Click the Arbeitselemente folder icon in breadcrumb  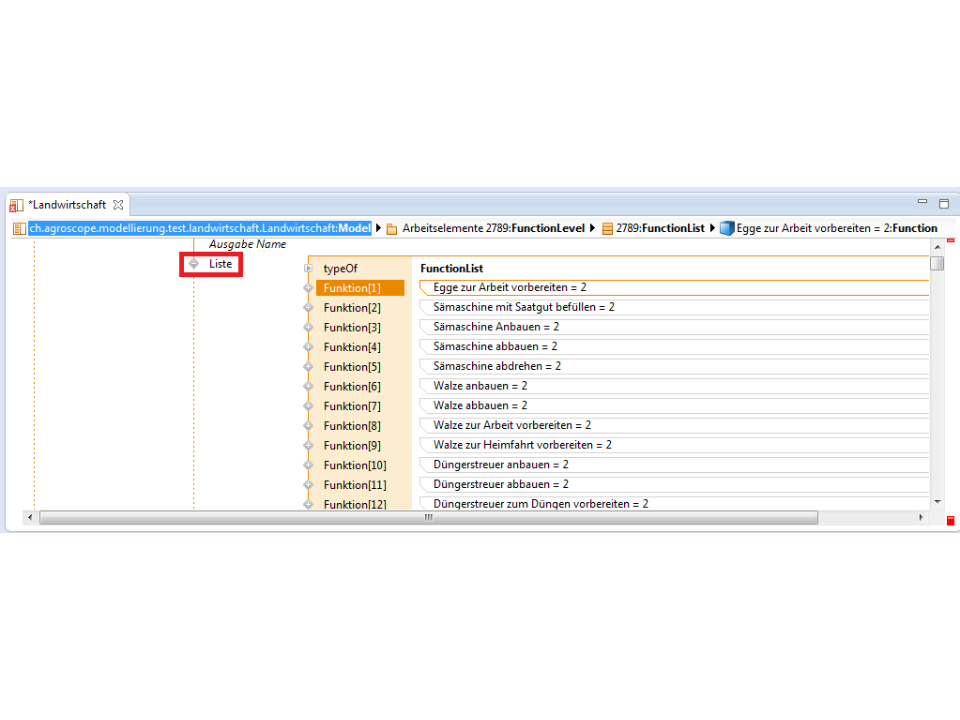pyautogui.click(x=392, y=229)
